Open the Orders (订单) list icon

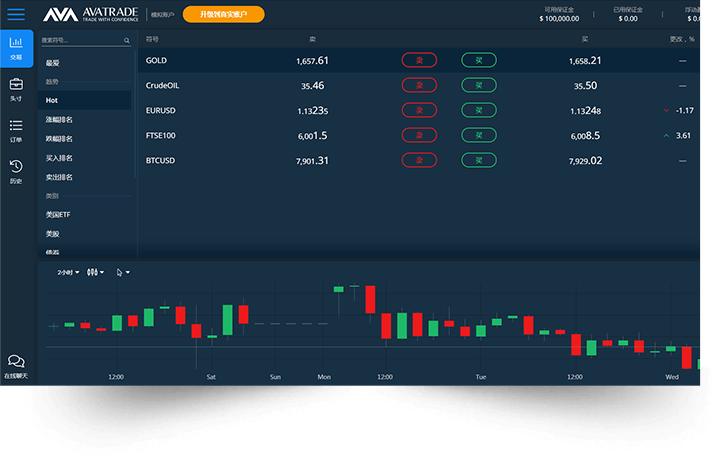coord(16,130)
